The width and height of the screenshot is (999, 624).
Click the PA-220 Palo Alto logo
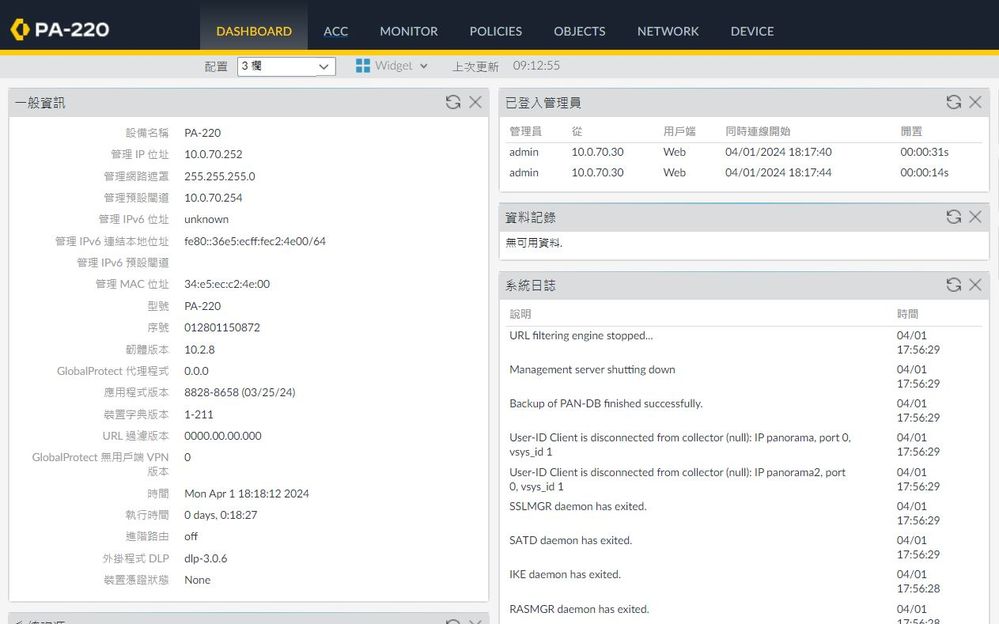(x=60, y=29)
